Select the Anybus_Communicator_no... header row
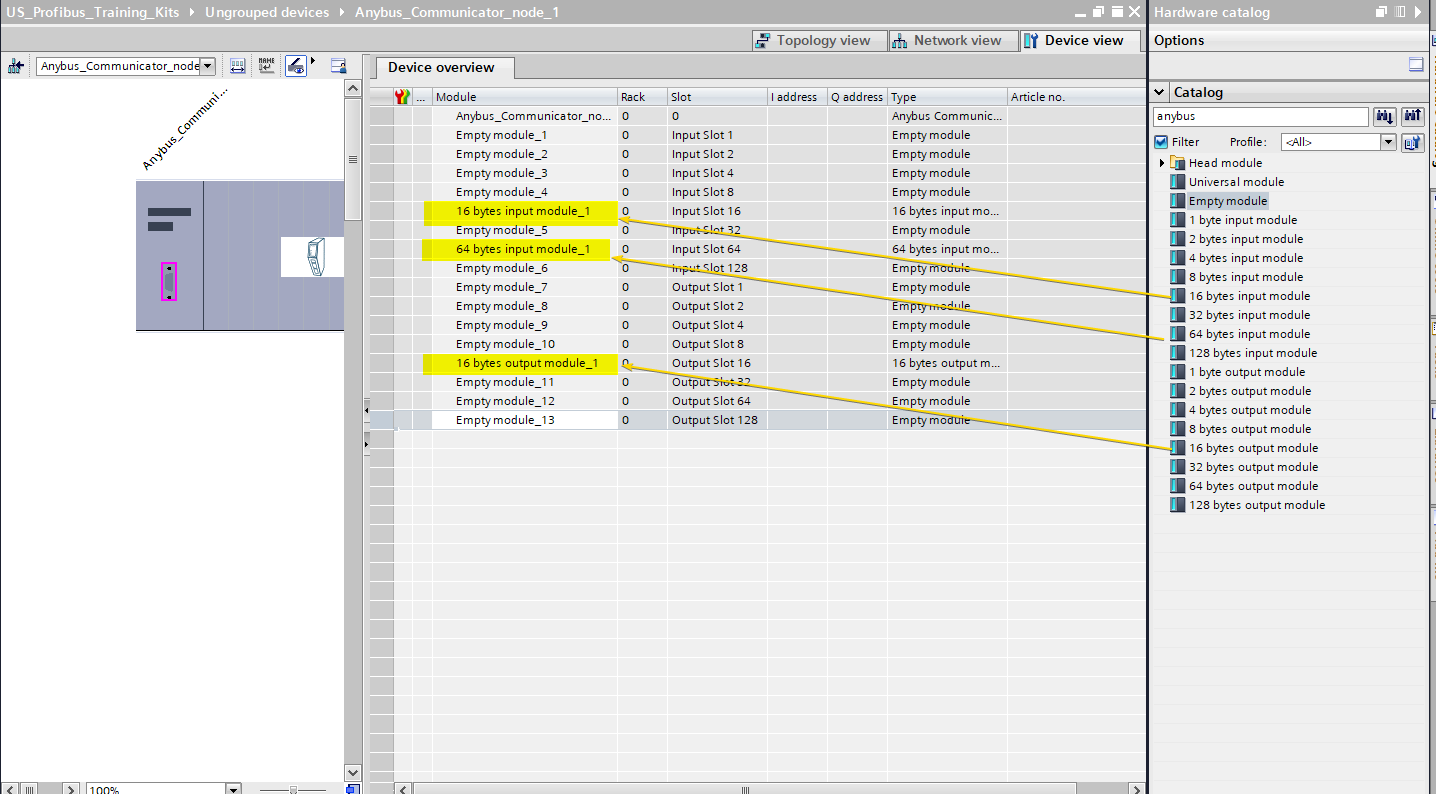This screenshot has width=1436, height=794. point(757,116)
